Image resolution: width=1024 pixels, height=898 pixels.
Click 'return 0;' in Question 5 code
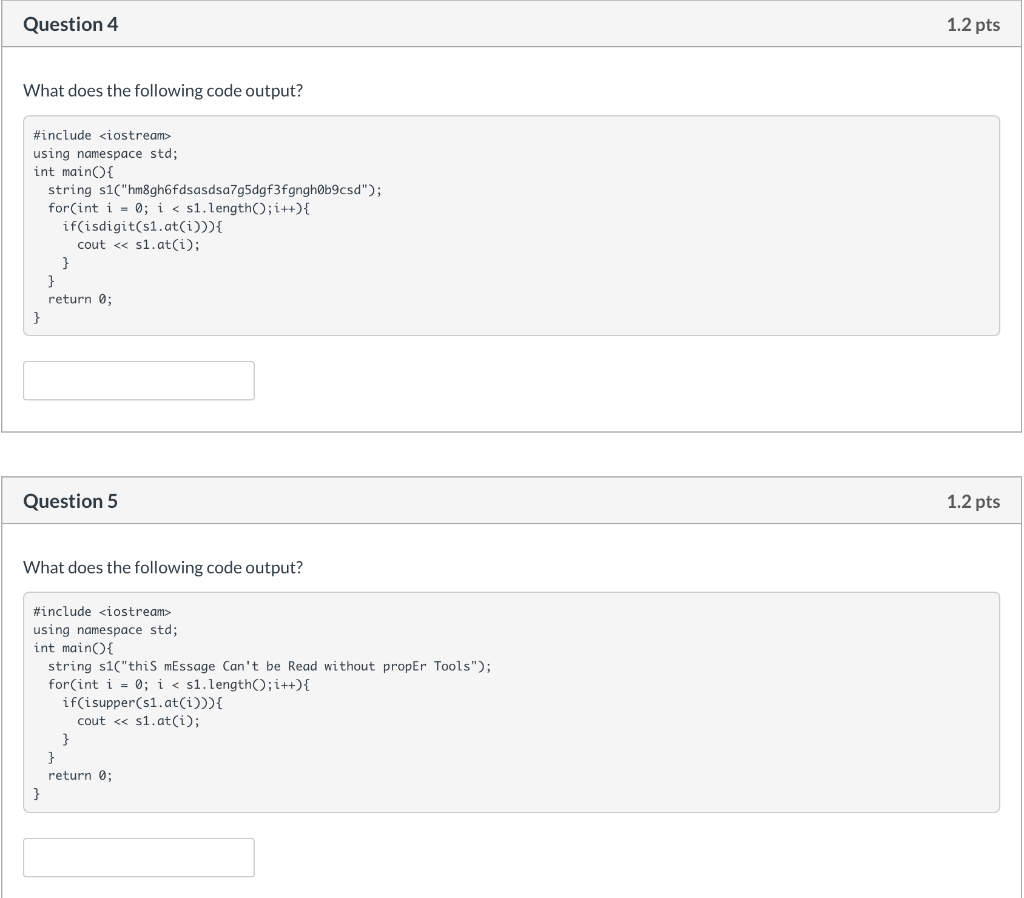(80, 775)
